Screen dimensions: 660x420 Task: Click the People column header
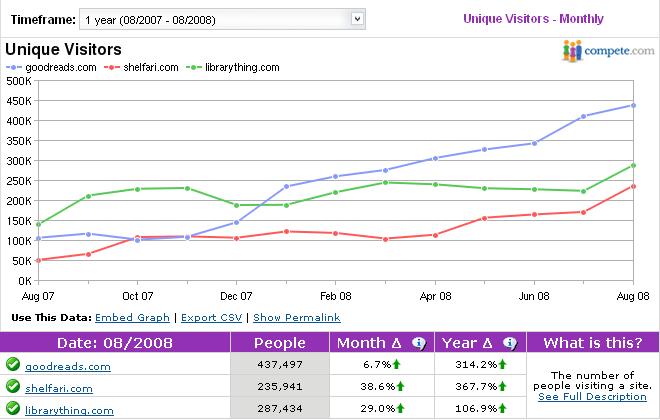pyautogui.click(x=279, y=343)
